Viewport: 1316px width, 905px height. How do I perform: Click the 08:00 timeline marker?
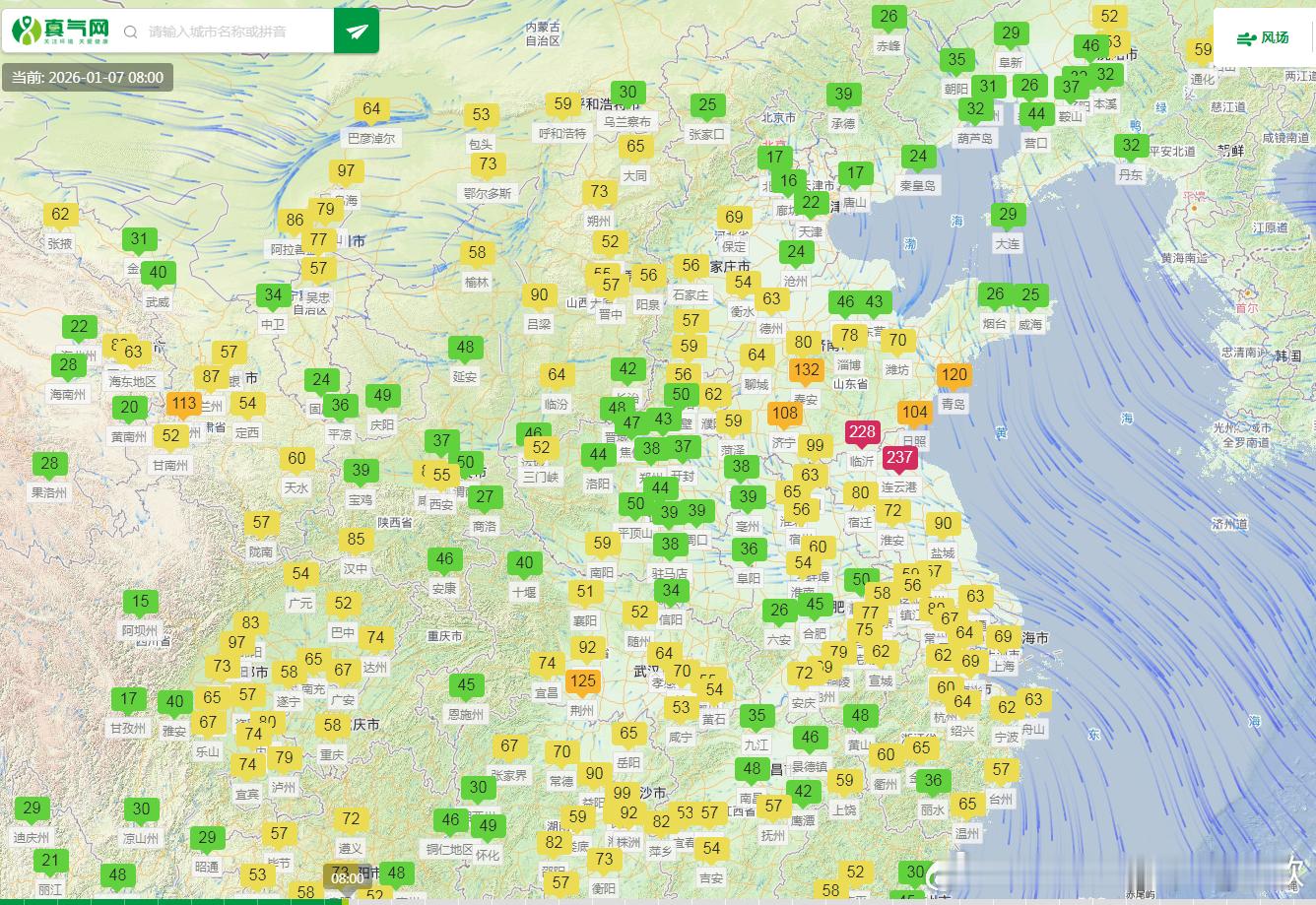click(347, 877)
